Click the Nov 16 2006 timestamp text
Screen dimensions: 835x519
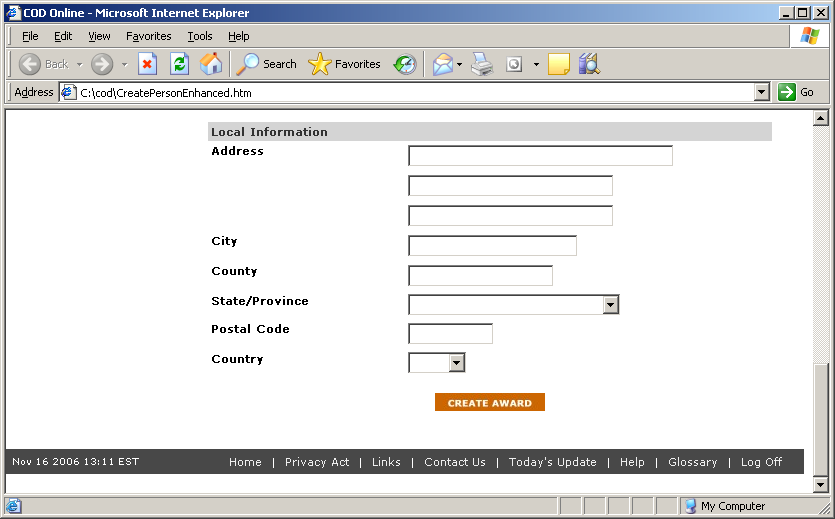[76, 462]
